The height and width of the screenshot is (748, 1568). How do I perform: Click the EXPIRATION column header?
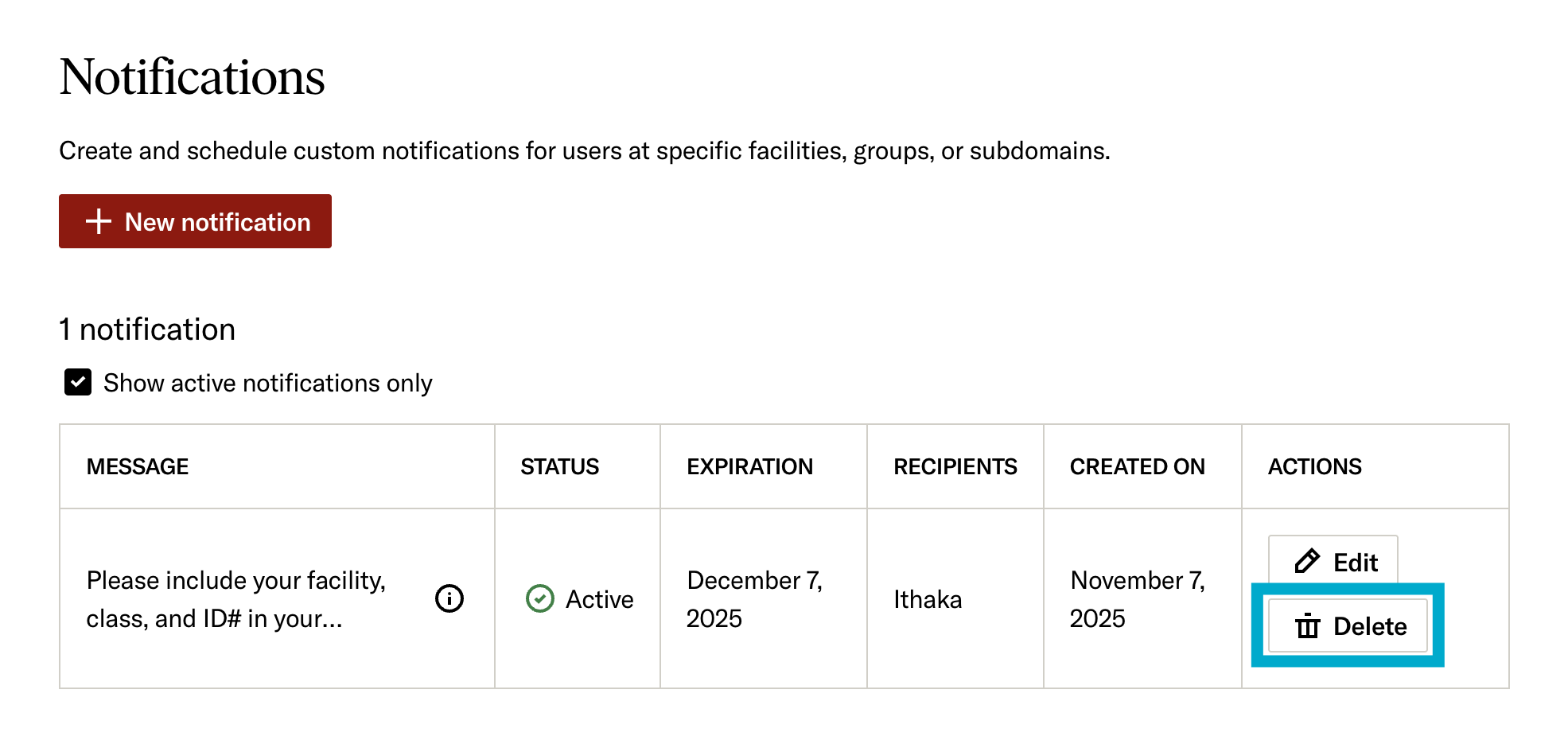tap(749, 466)
